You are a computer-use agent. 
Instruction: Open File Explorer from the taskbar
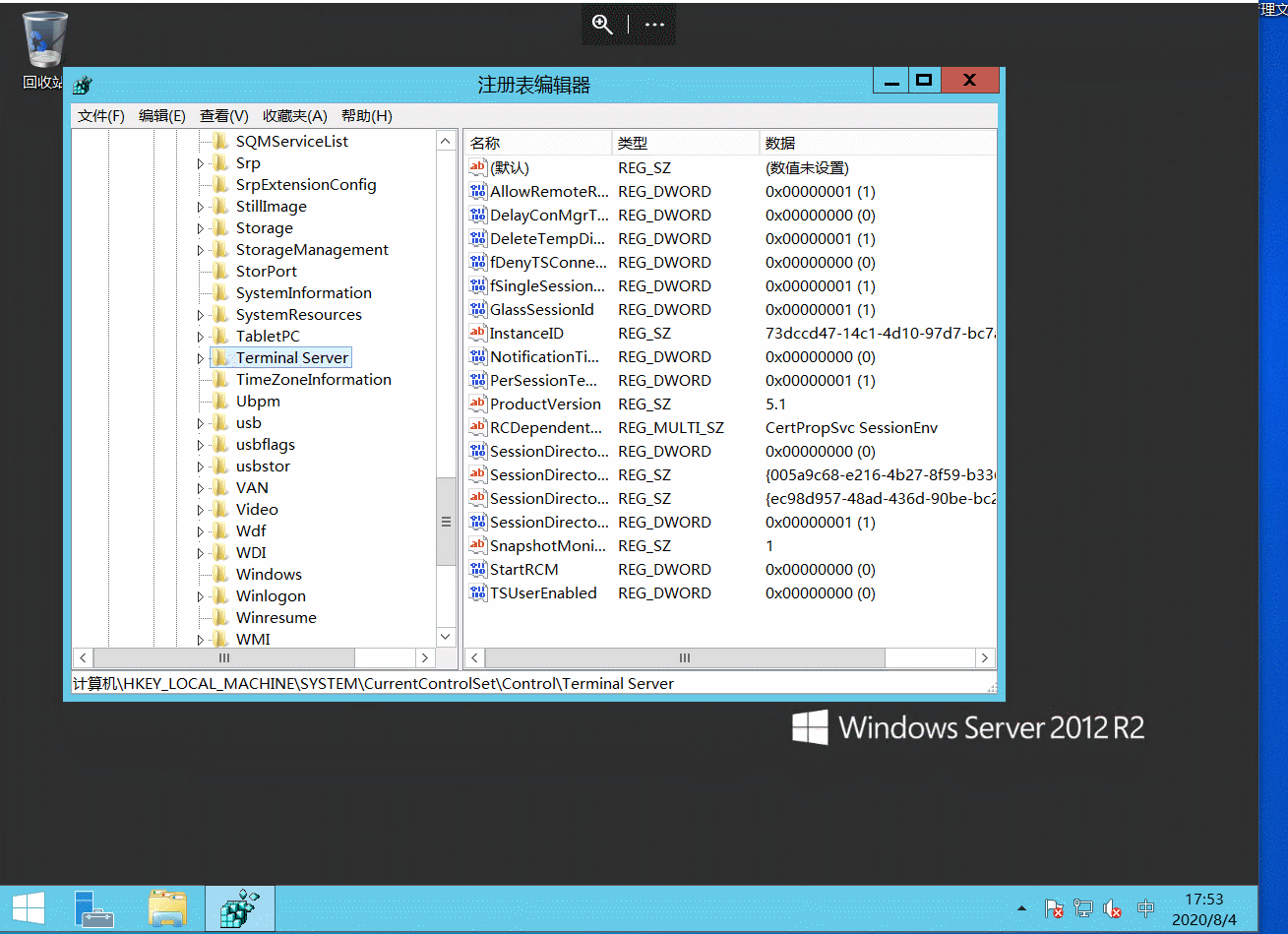[167, 908]
